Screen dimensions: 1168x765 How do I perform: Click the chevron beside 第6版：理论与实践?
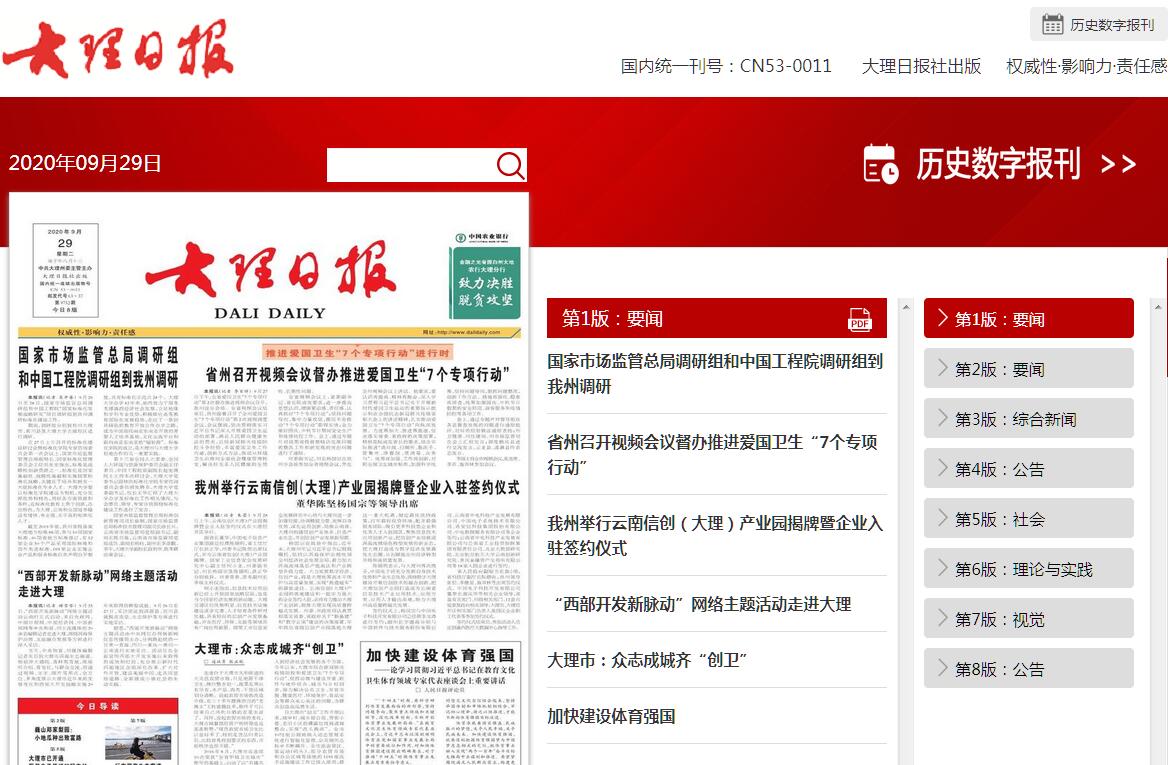(x=942, y=568)
